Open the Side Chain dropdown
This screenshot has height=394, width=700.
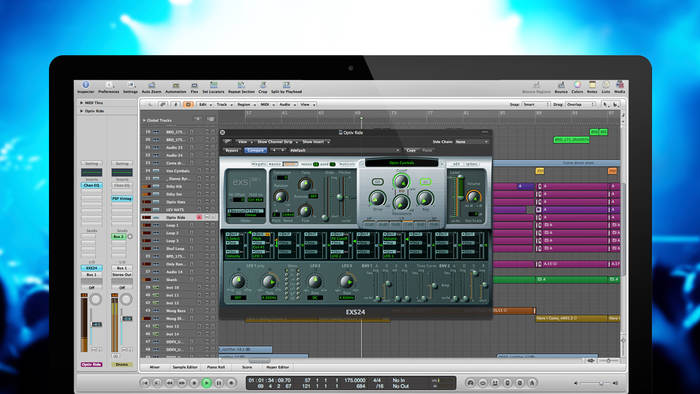(471, 141)
